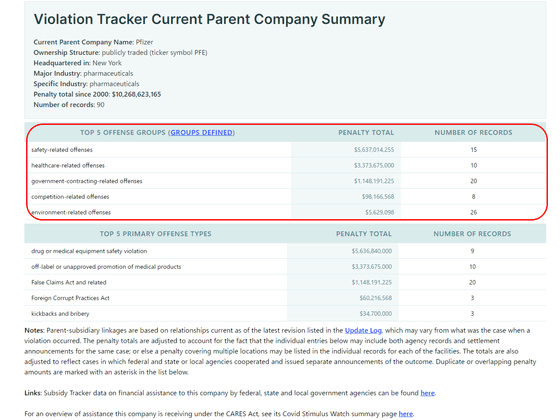The image size is (560, 420).
Task: Click 'off-label or unapproved promotion of medical products'
Action: (106, 267)
